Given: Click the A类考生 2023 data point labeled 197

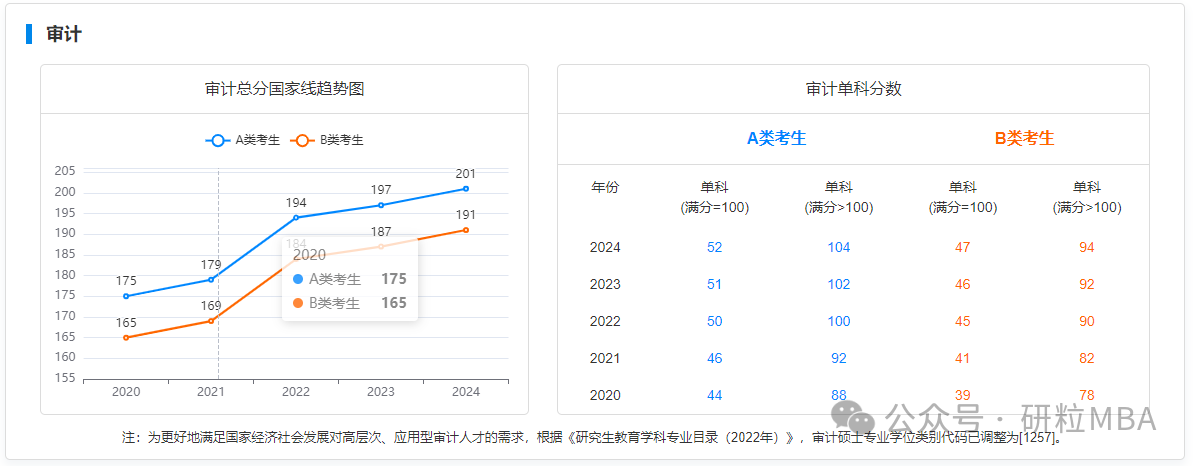Looking at the screenshot, I should click(381, 205).
